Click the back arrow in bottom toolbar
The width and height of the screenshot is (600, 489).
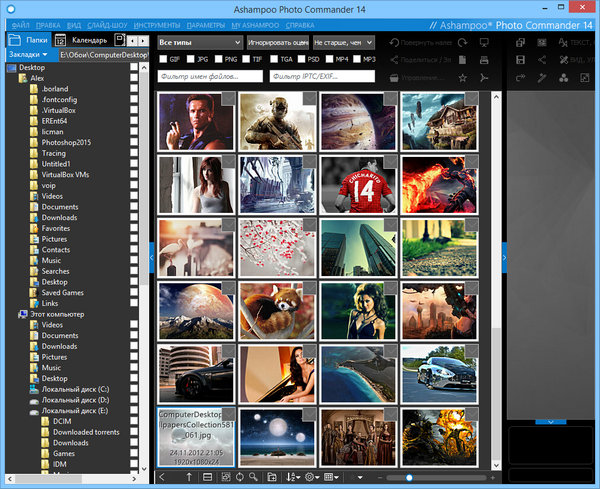(164, 478)
